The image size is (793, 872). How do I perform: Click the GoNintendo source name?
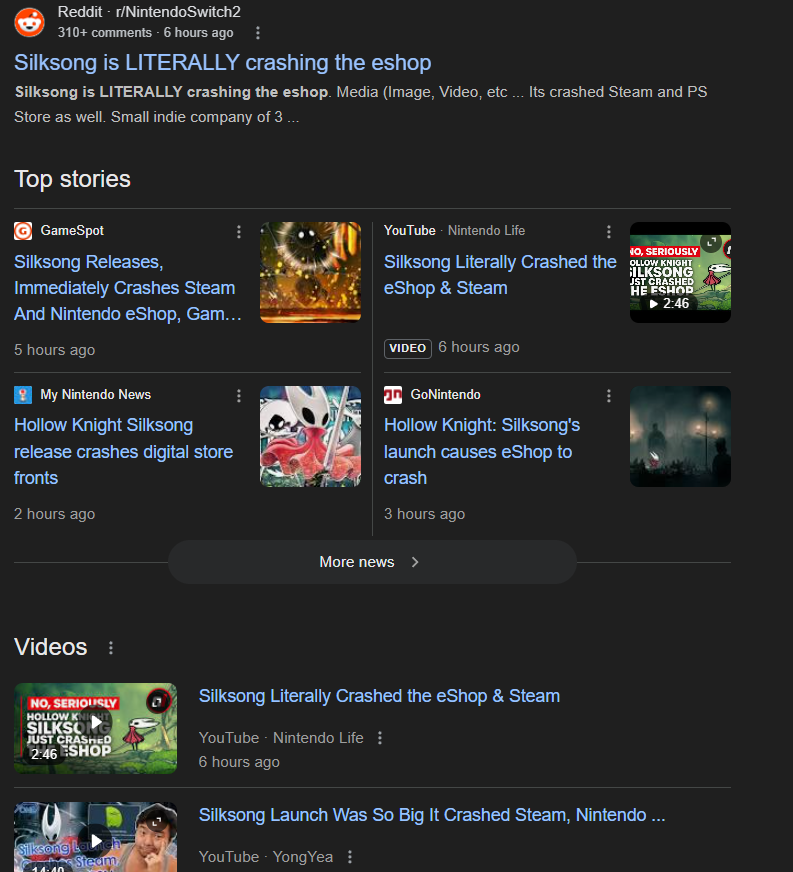tap(445, 394)
